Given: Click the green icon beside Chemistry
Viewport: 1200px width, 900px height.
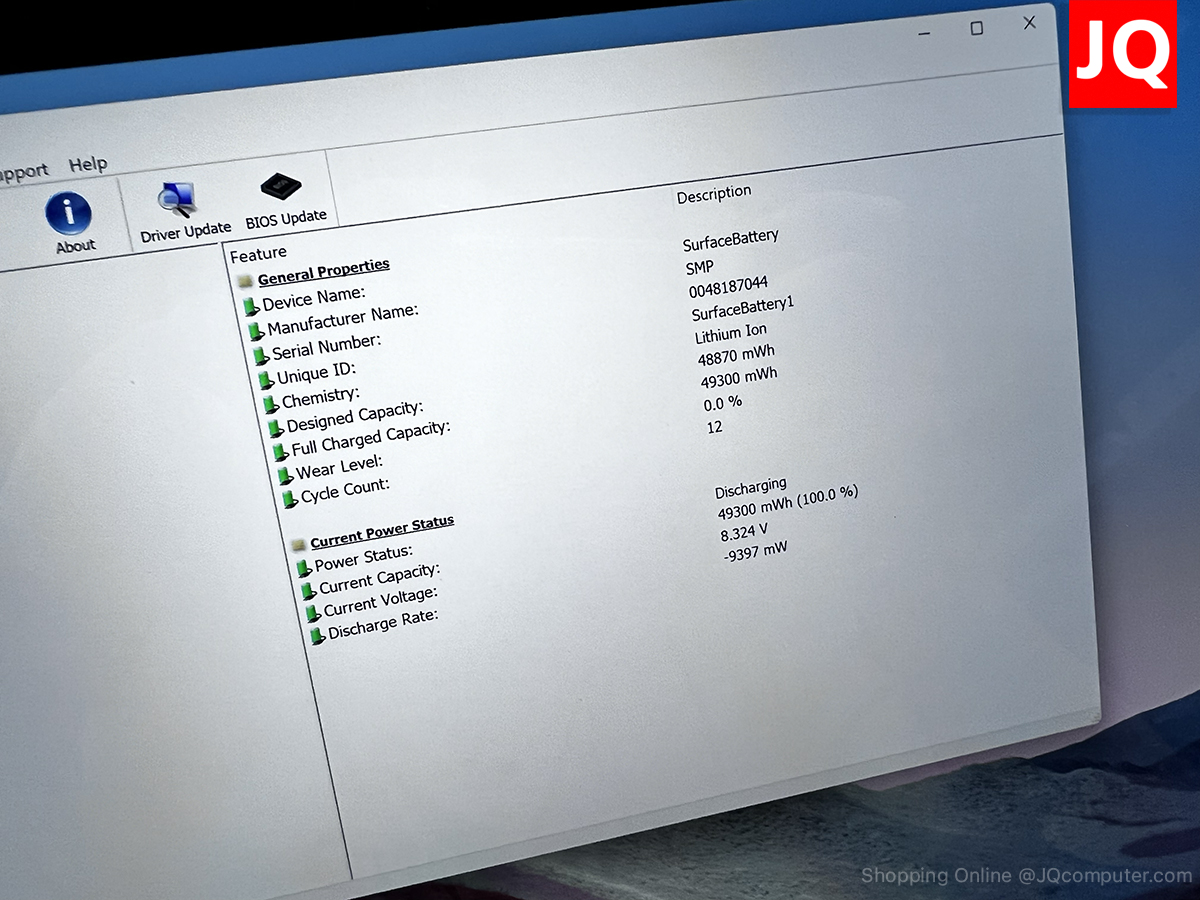Looking at the screenshot, I should coord(270,403).
